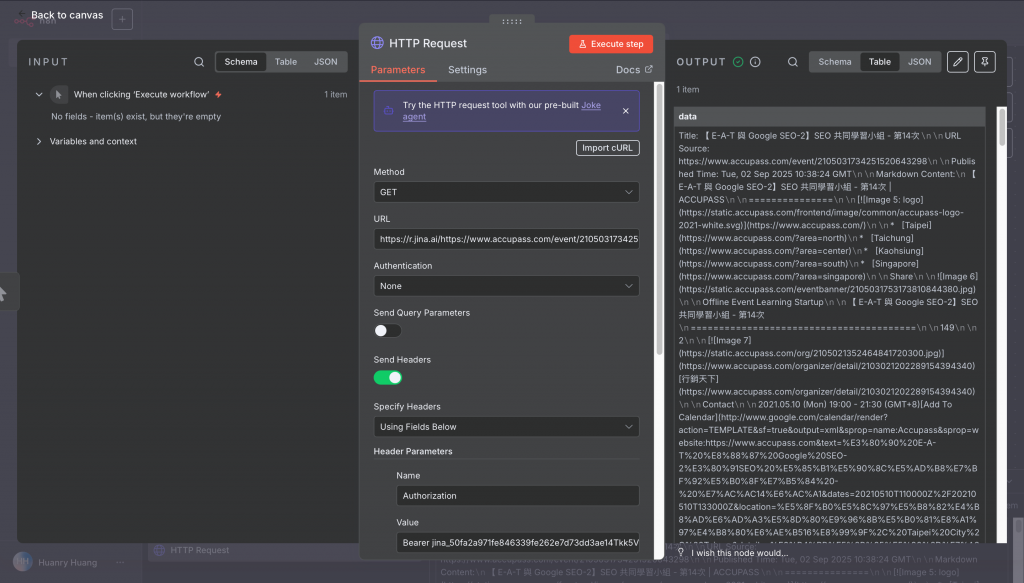Click 'No fields - item(s) exist' message

click(x=136, y=116)
